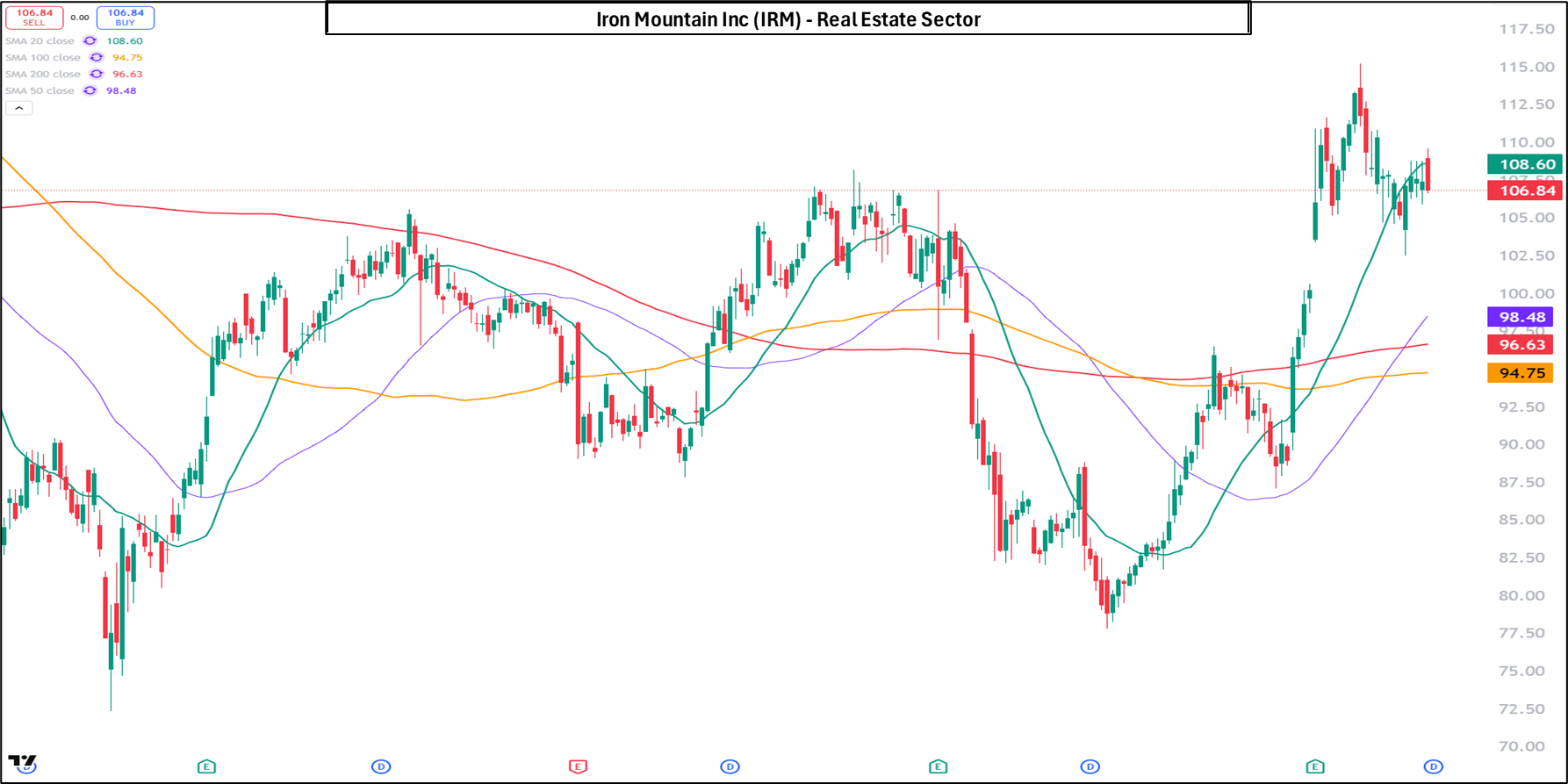Open the rightmost blue dividend D marker

pyautogui.click(x=1433, y=766)
